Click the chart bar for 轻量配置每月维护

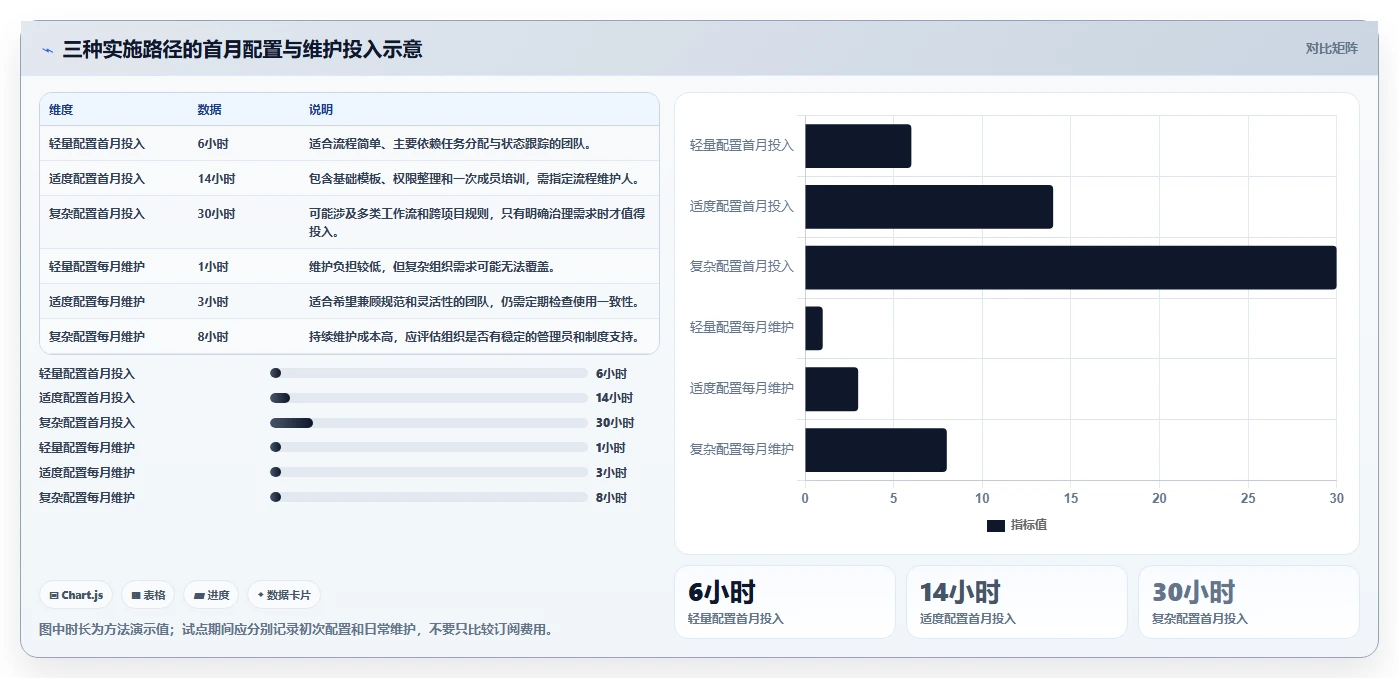tap(814, 328)
